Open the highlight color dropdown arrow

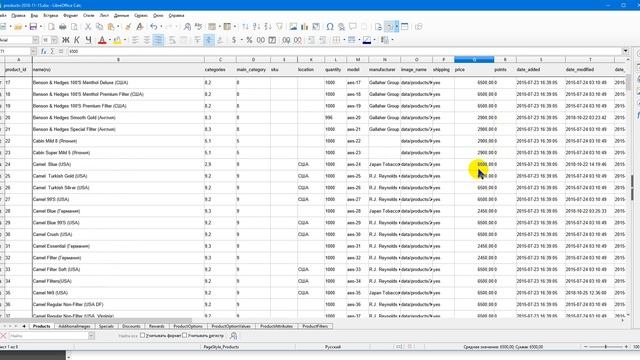[x=125, y=40]
